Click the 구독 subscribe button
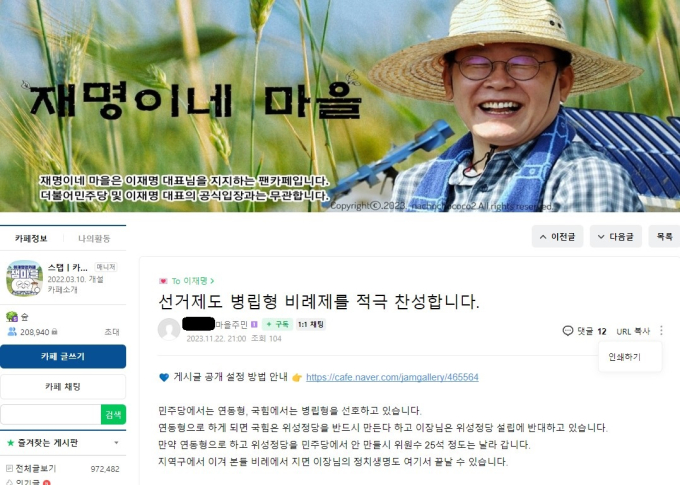 click(x=278, y=324)
